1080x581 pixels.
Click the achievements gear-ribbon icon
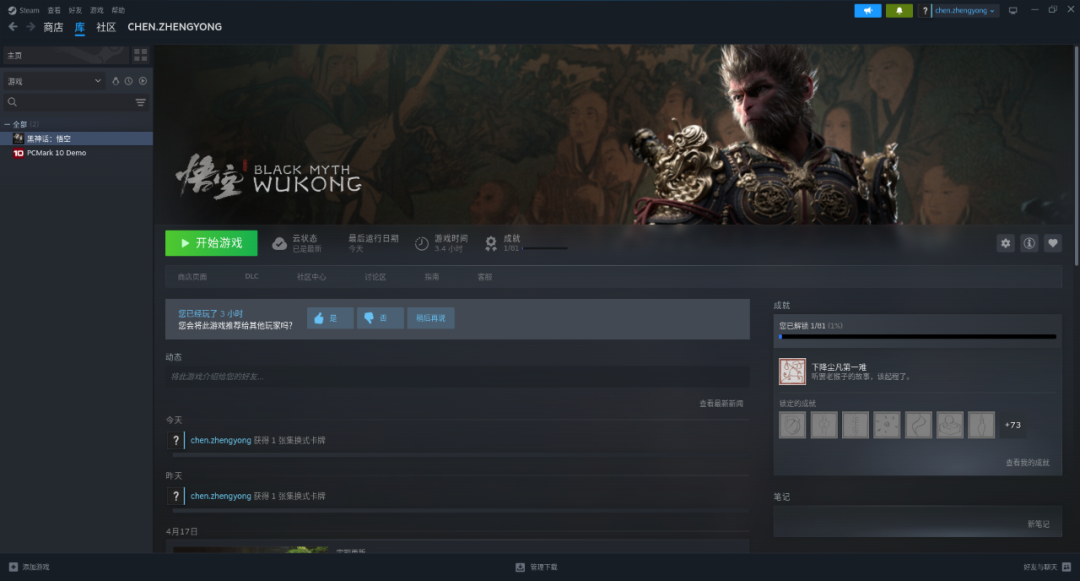tap(490, 244)
